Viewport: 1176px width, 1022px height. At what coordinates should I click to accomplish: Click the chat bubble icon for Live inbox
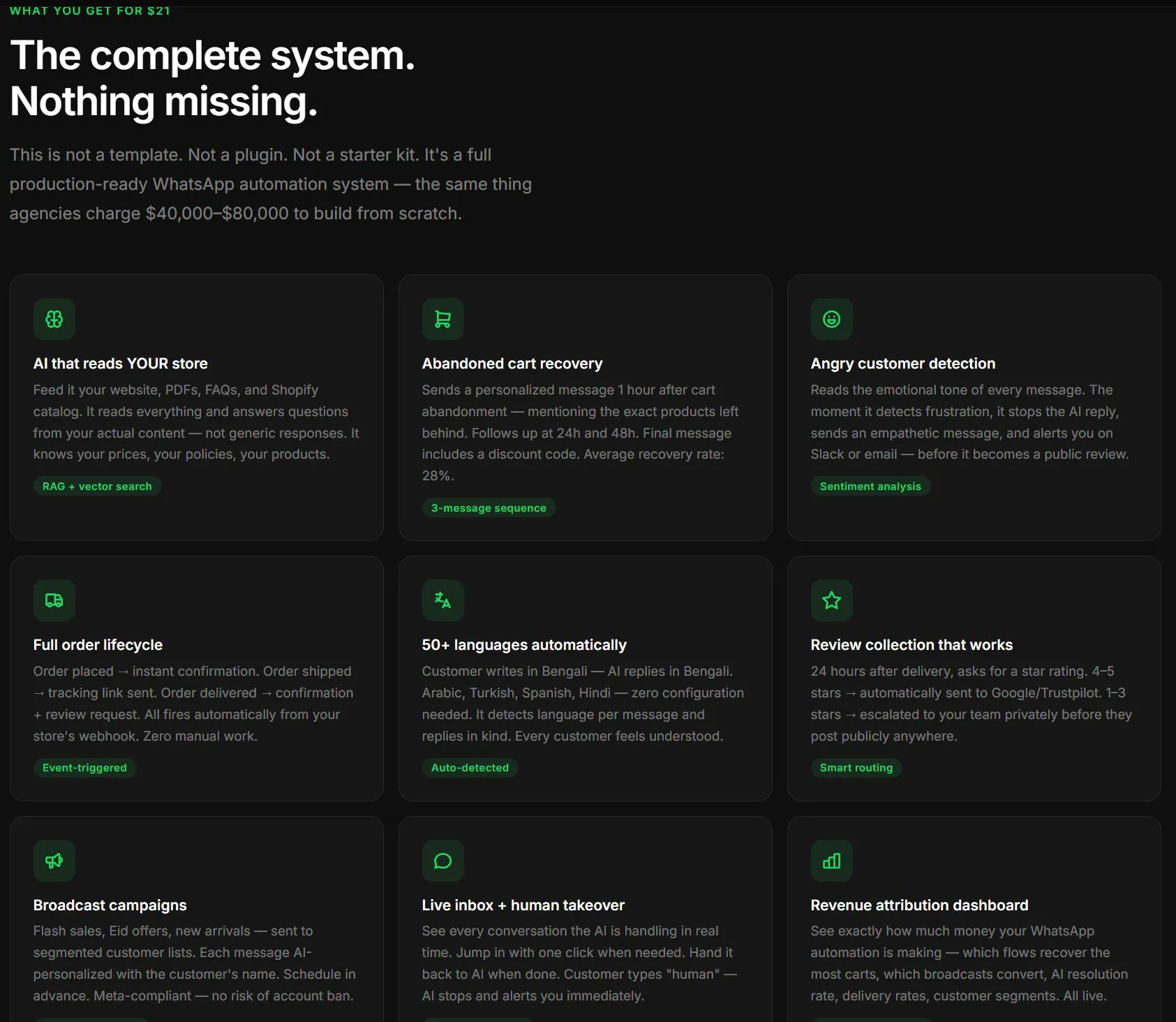point(442,861)
